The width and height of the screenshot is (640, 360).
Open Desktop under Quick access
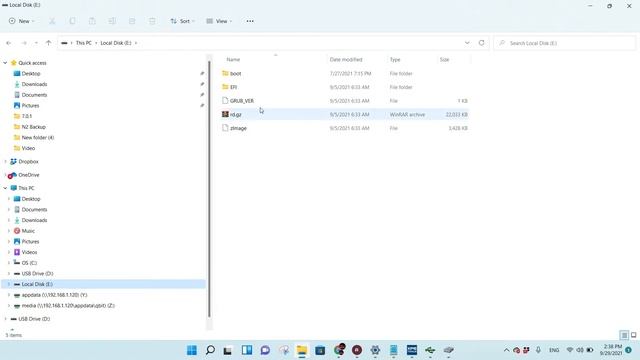pyautogui.click(x=31, y=73)
